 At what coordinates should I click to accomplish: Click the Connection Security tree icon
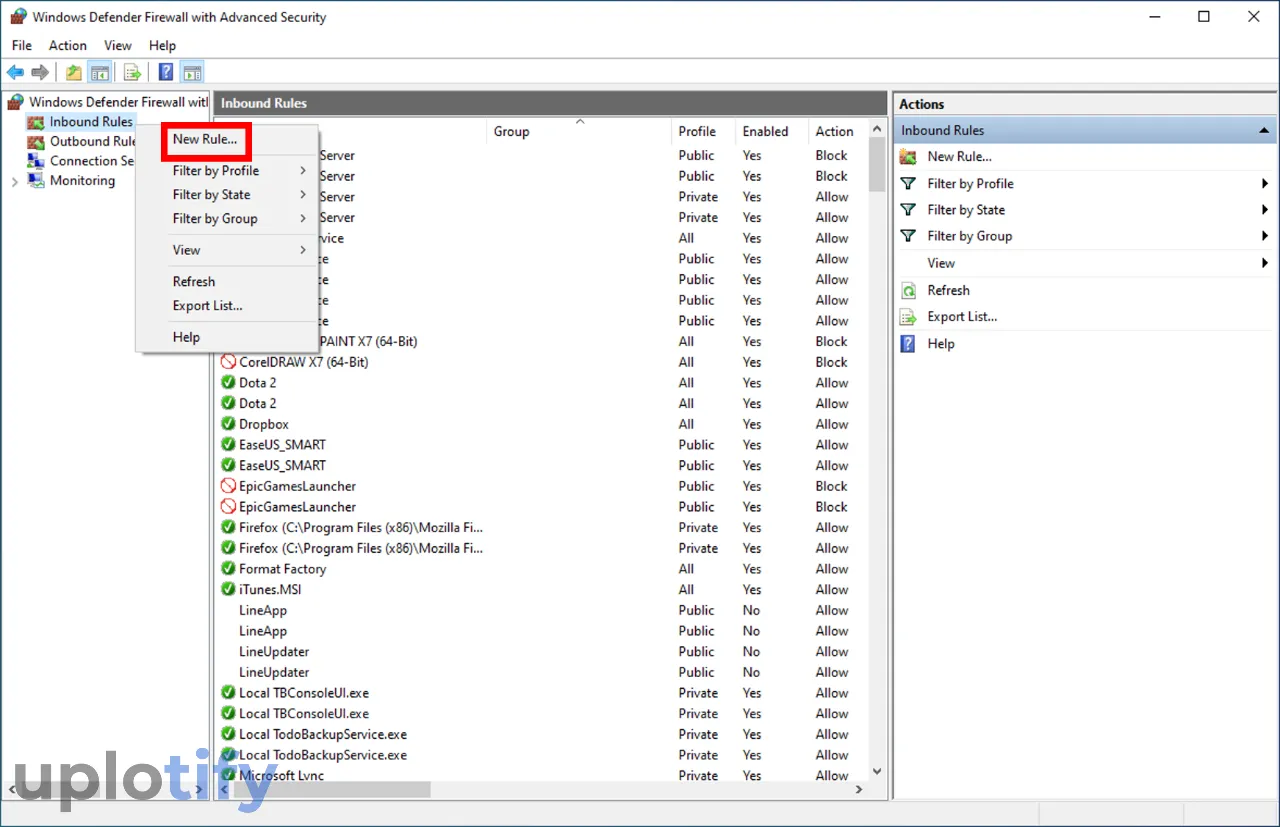tap(36, 161)
